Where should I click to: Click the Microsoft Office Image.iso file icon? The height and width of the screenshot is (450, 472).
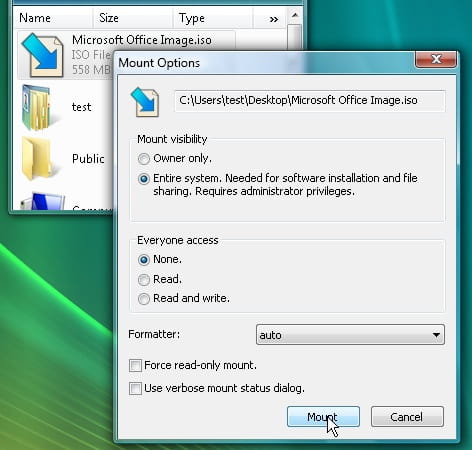click(x=42, y=55)
